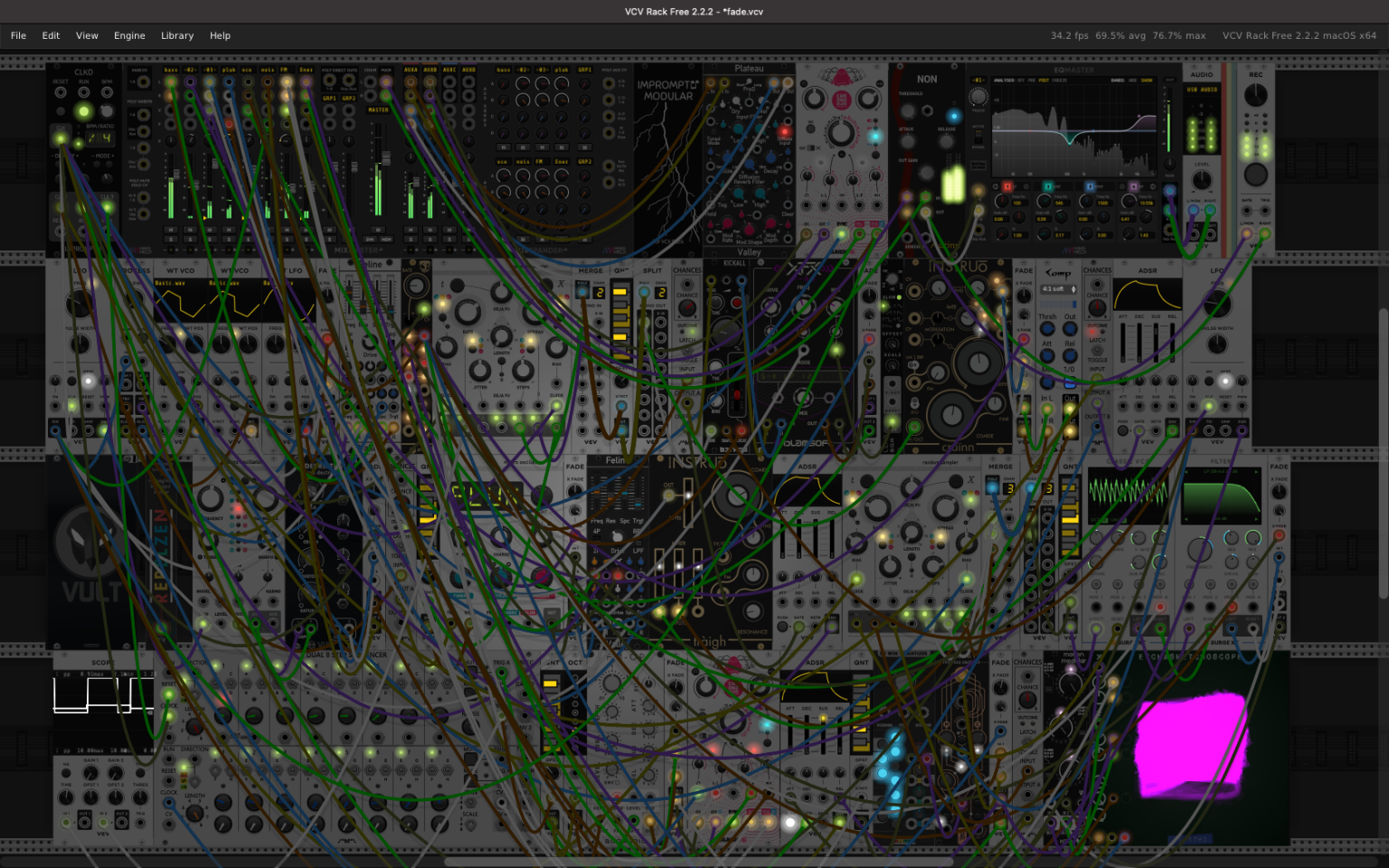Viewport: 1389px width, 868px height.
Task: Open the Library menu
Action: [177, 36]
